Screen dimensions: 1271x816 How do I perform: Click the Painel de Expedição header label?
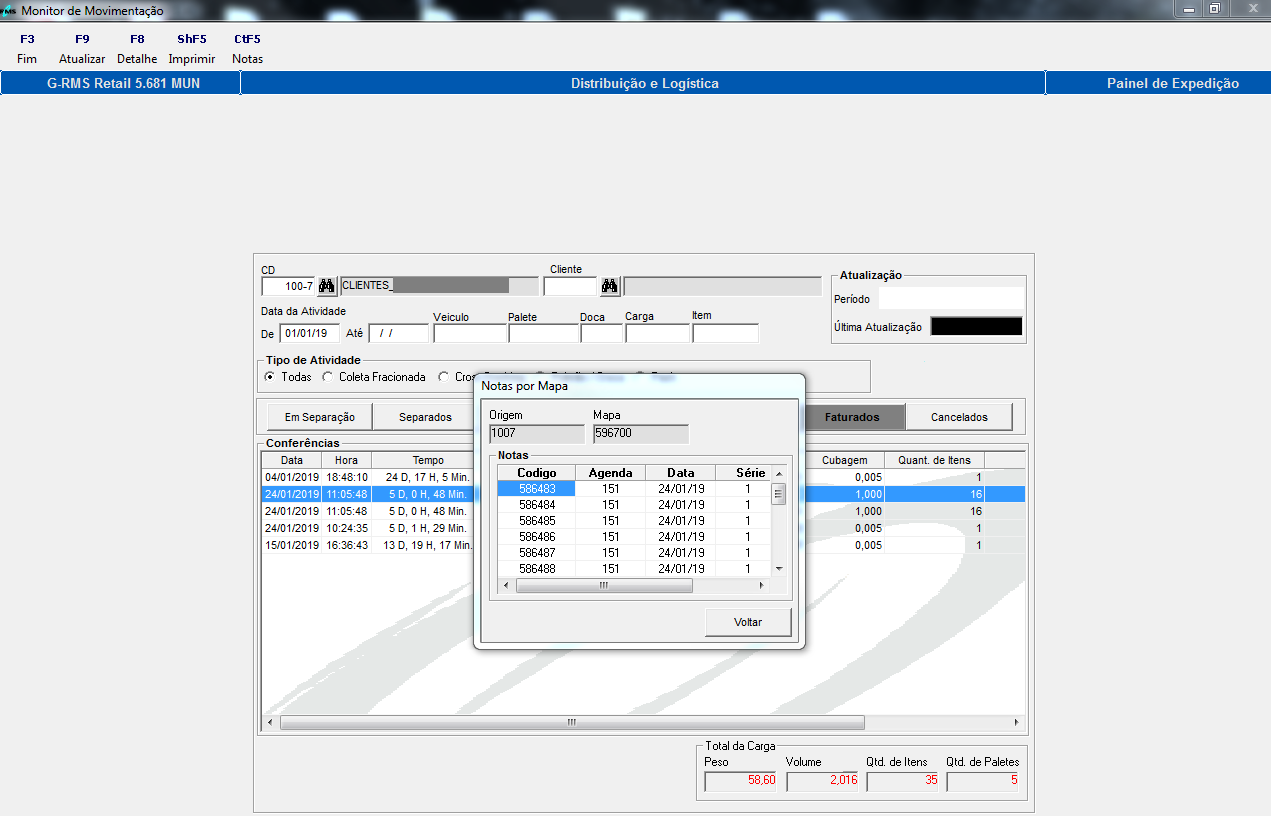pos(1172,83)
